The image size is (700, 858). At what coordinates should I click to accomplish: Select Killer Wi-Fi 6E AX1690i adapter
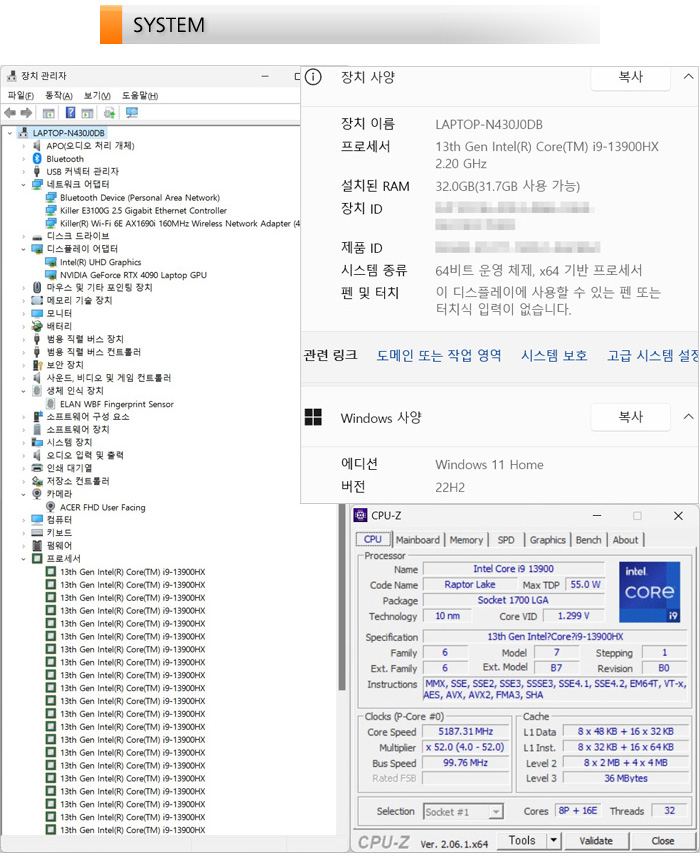[180, 223]
